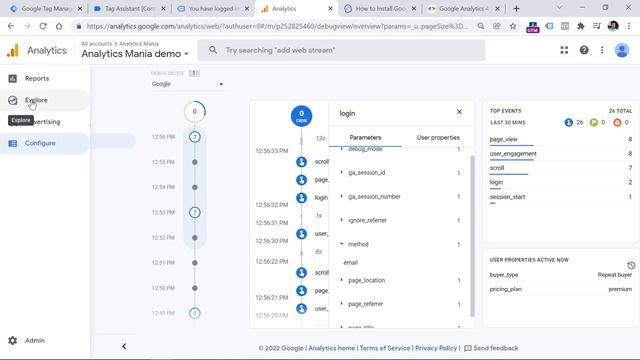Click the GTM extension icon in toolbar
640x360 pixels.
pos(533,27)
